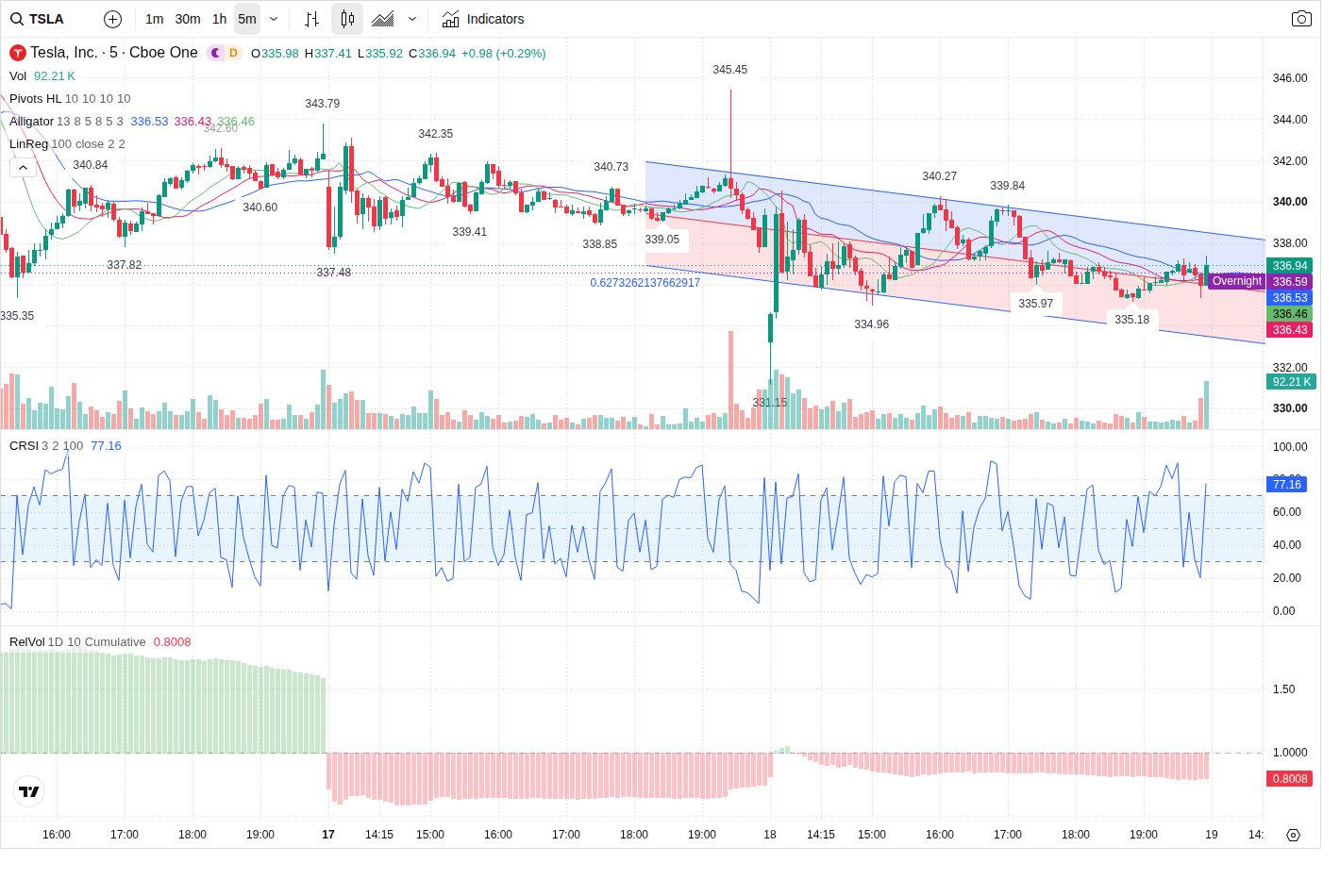Viewport: 1340px width, 896px height.
Task: Click the extended hours moon badge
Action: tap(215, 53)
